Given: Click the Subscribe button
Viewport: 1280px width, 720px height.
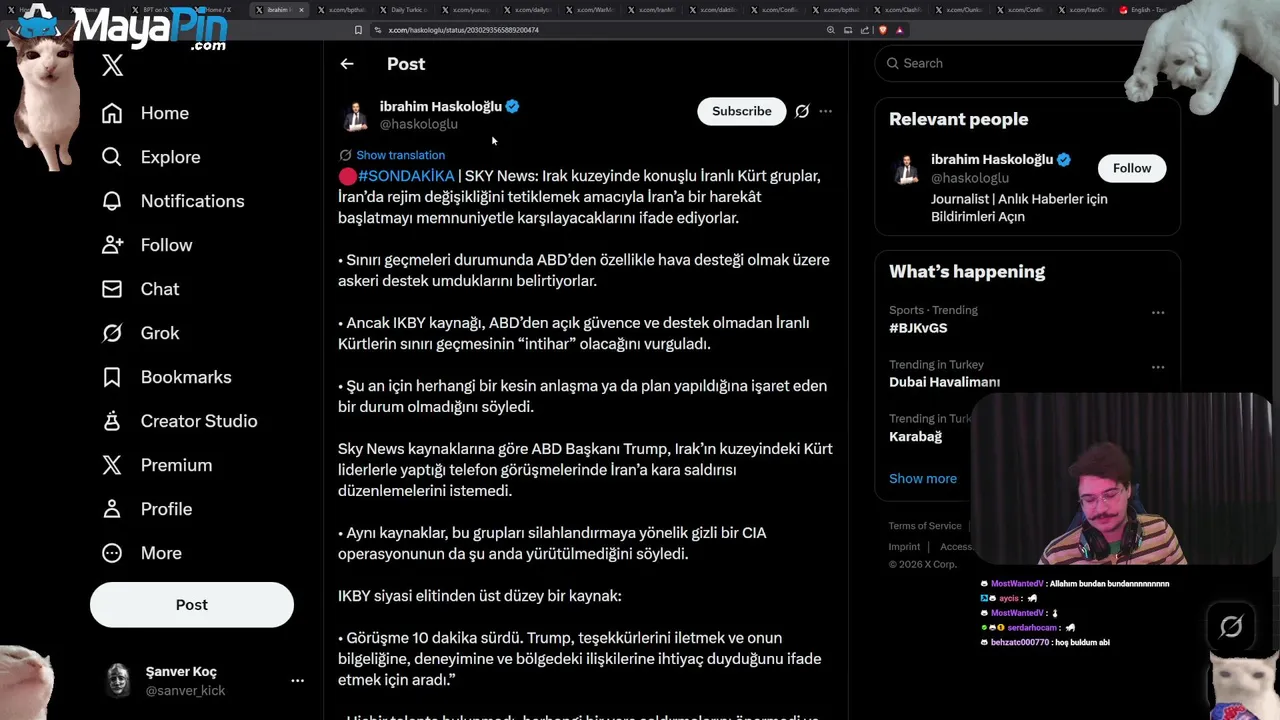Looking at the screenshot, I should (x=742, y=111).
